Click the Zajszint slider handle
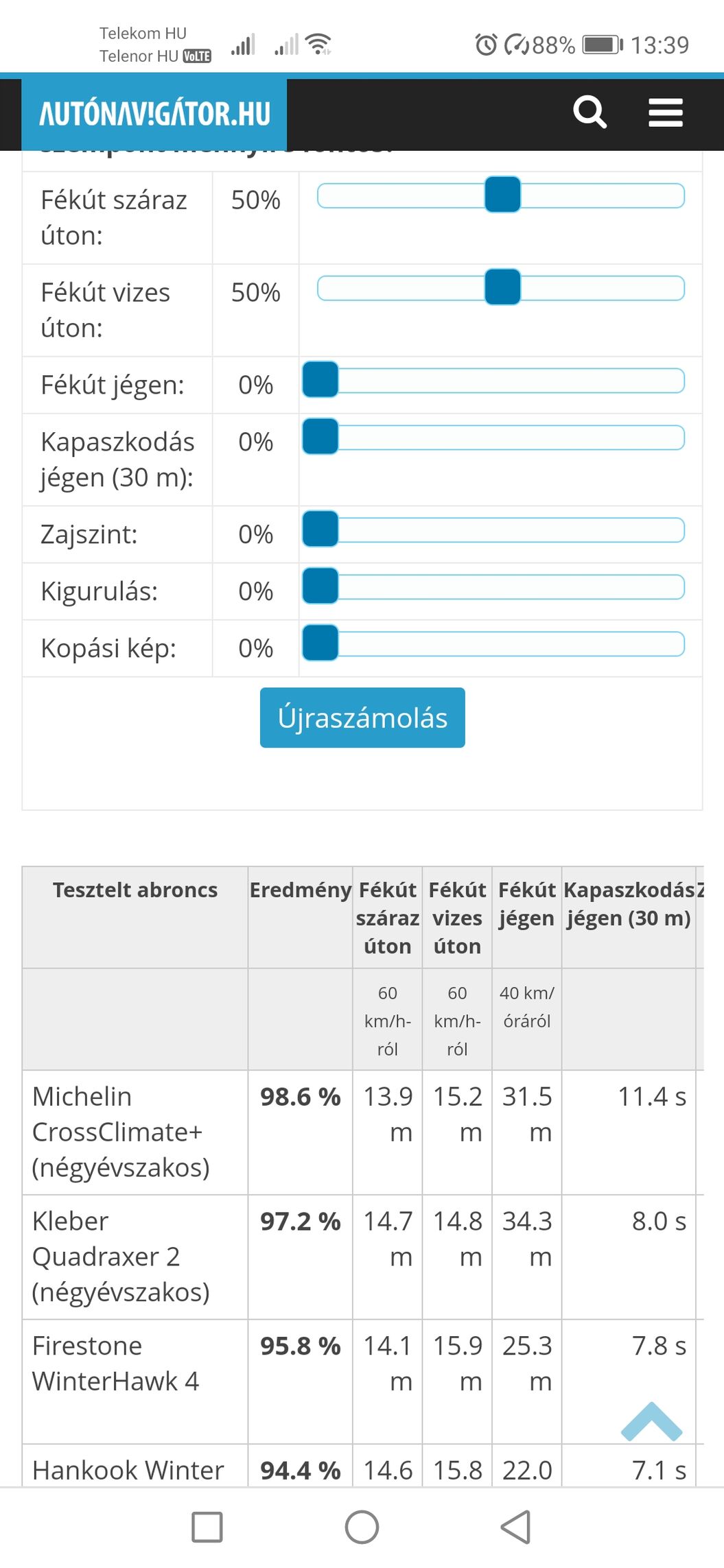Viewport: 724px width, 1568px height. click(x=320, y=529)
